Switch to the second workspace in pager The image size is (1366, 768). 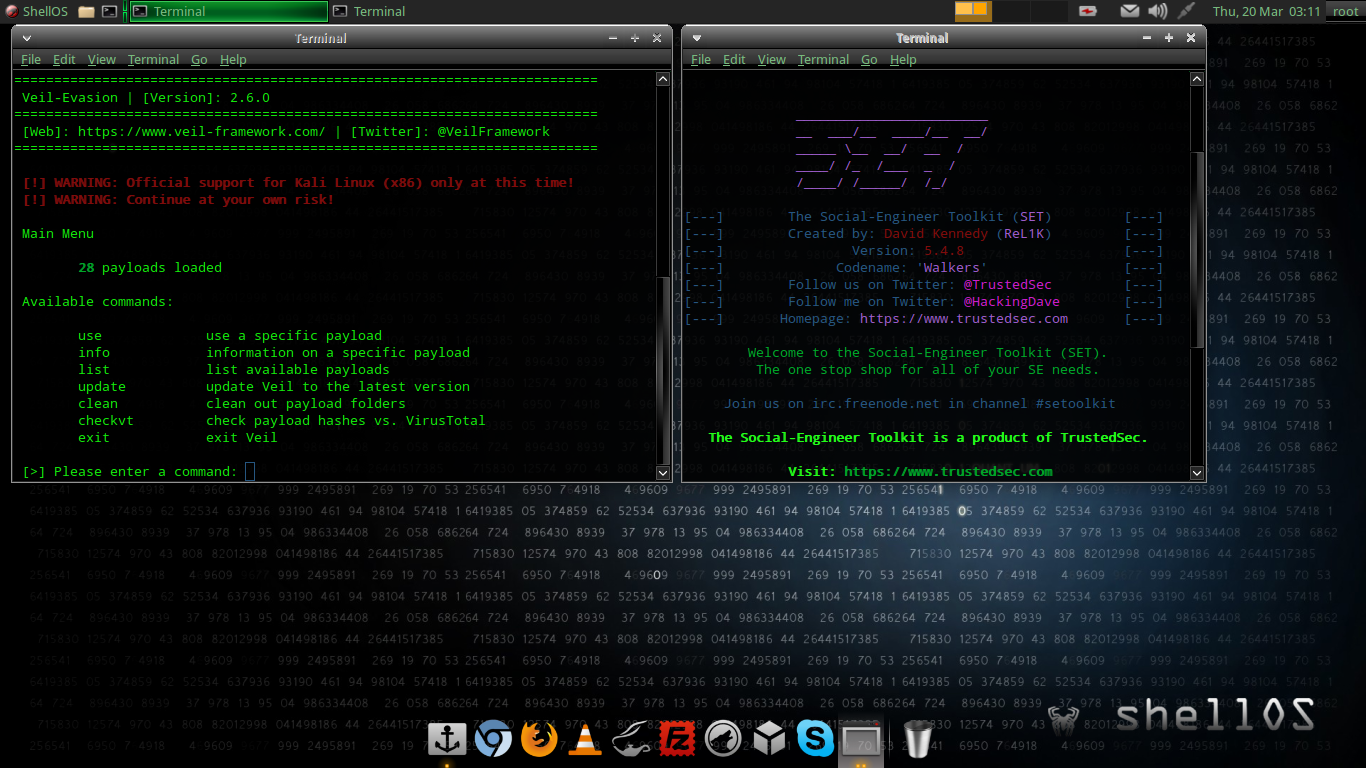point(1009,11)
